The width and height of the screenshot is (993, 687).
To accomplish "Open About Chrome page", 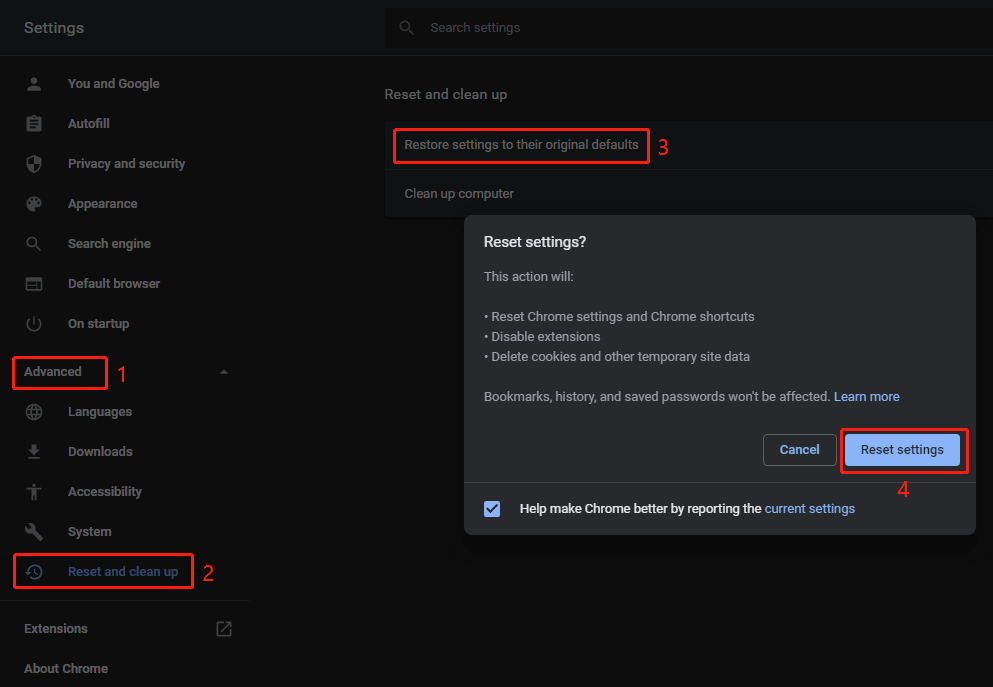I will (66, 669).
